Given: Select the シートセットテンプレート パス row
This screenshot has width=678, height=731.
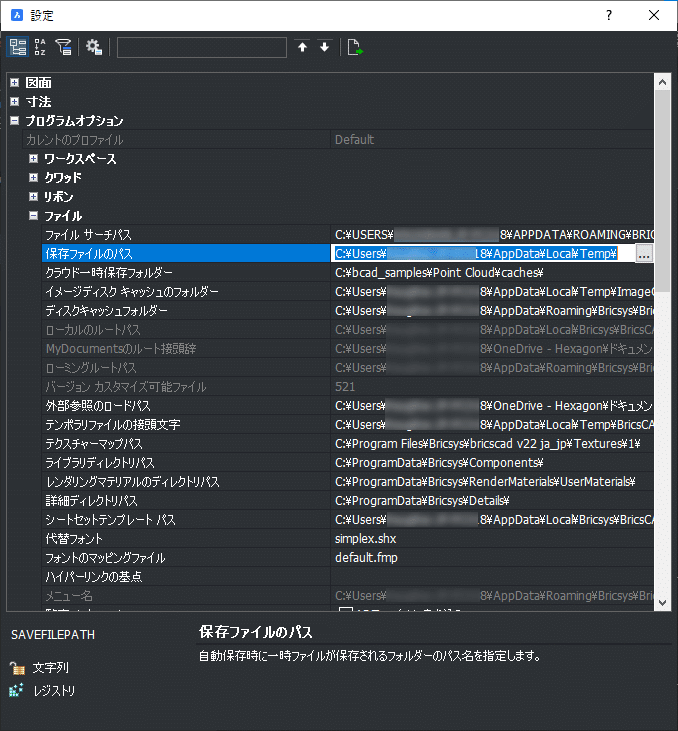Looking at the screenshot, I should click(x=347, y=520).
